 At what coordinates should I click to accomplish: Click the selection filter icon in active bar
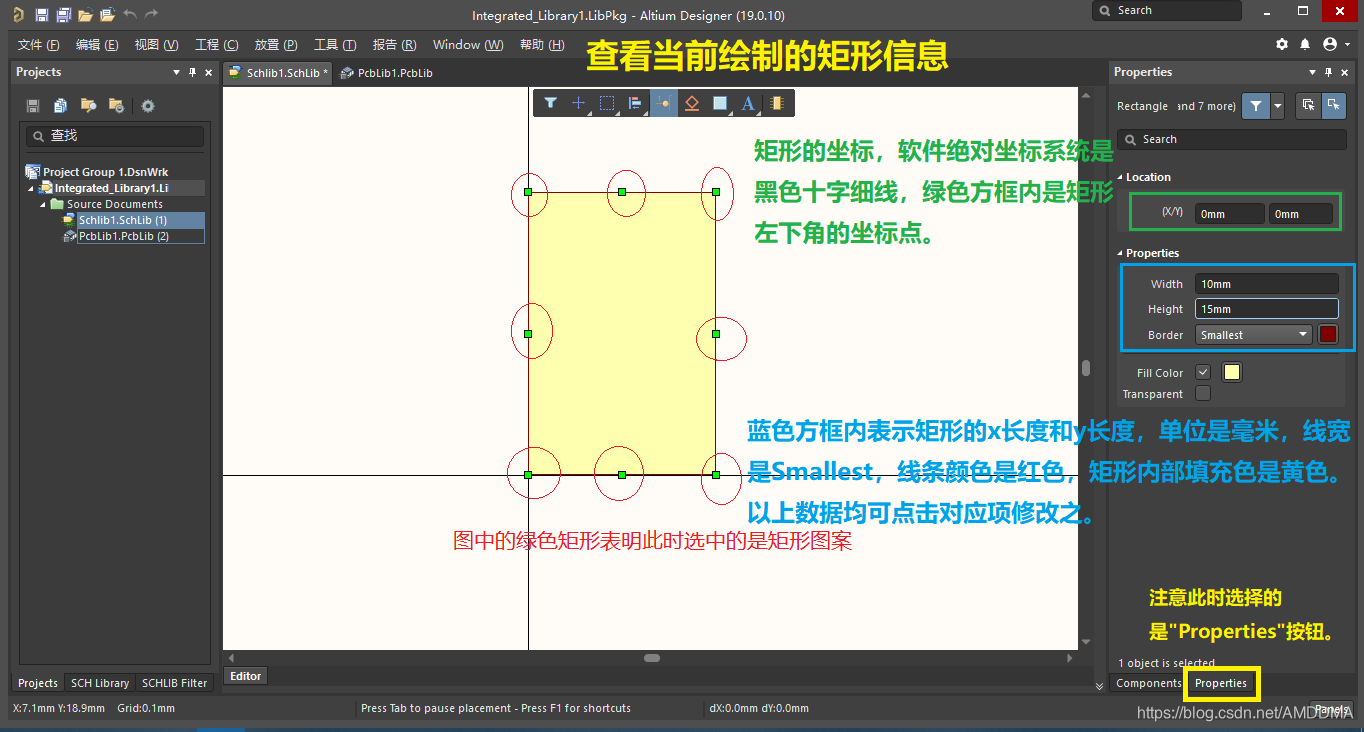[550, 103]
